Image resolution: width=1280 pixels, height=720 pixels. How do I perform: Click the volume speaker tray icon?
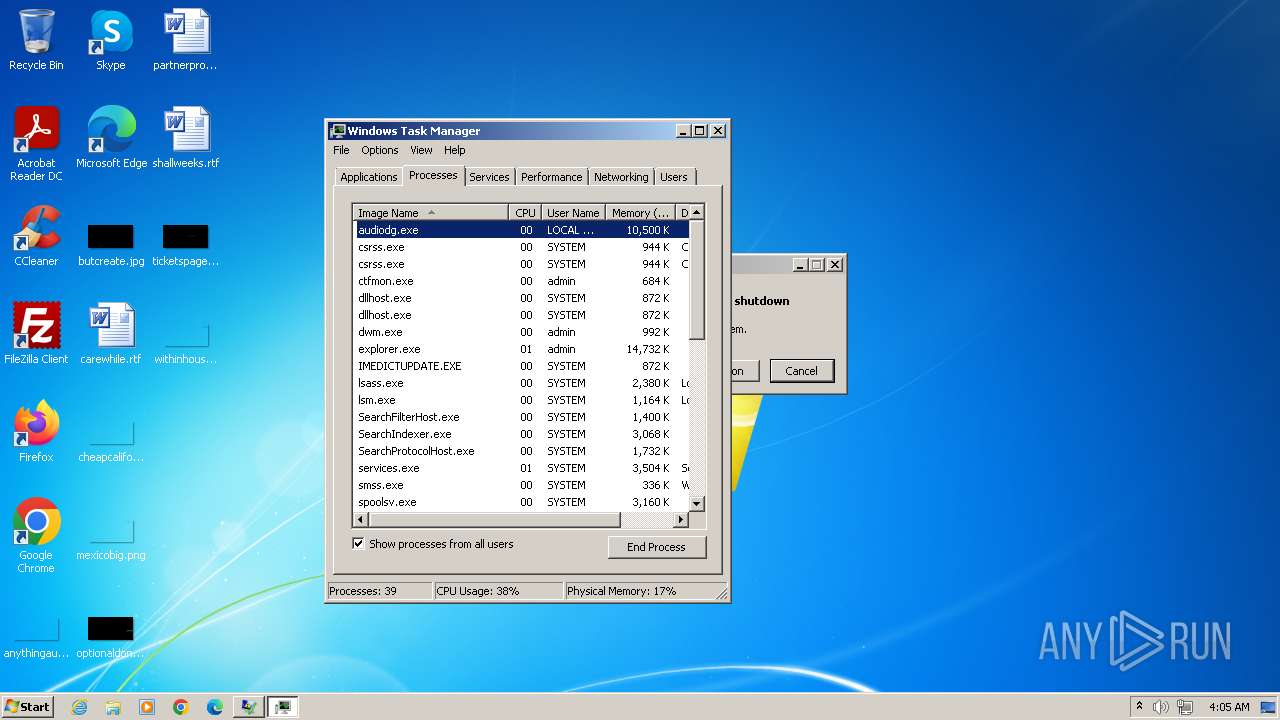coord(1161,707)
